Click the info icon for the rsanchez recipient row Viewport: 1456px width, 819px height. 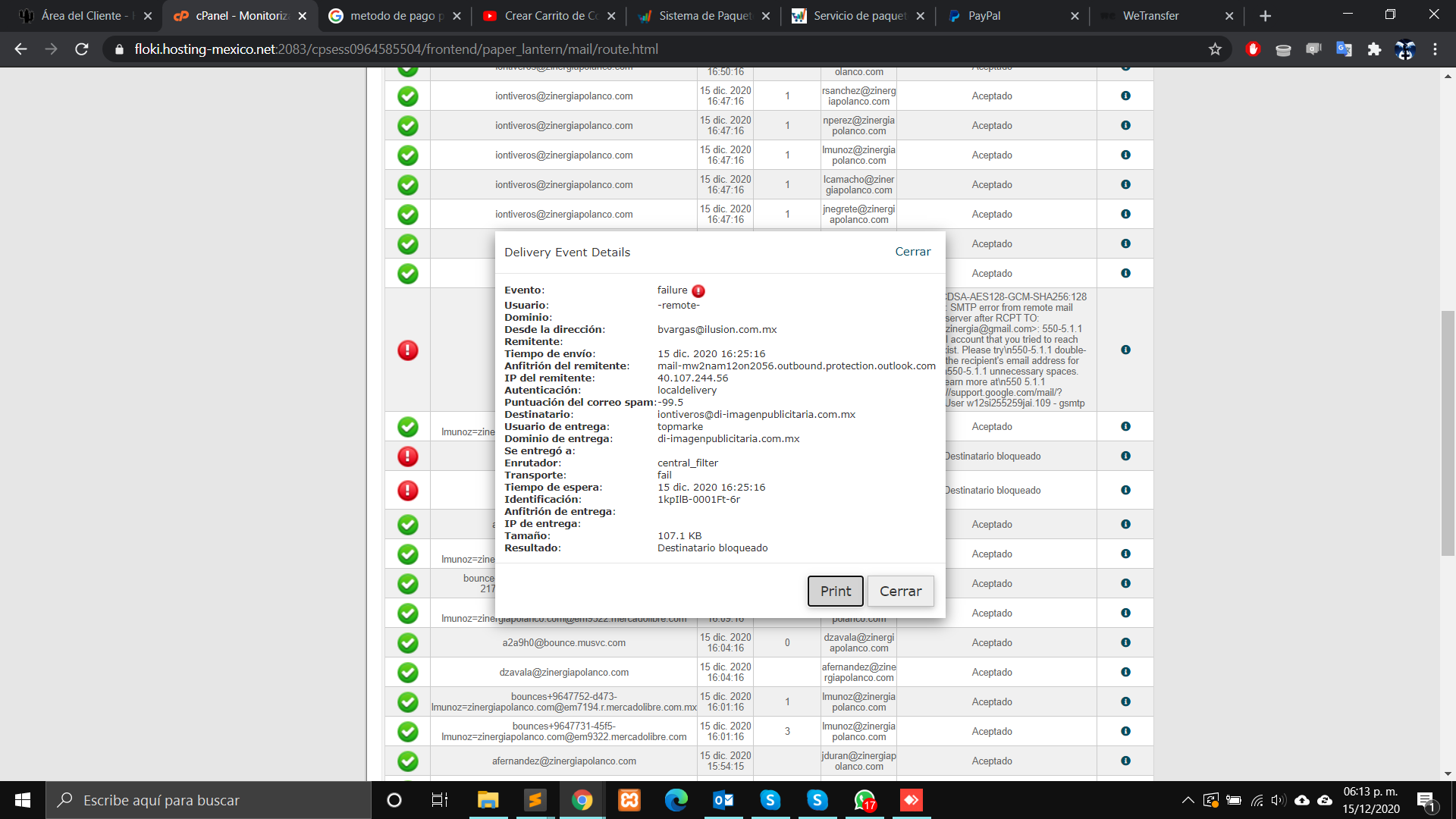pos(1125,96)
